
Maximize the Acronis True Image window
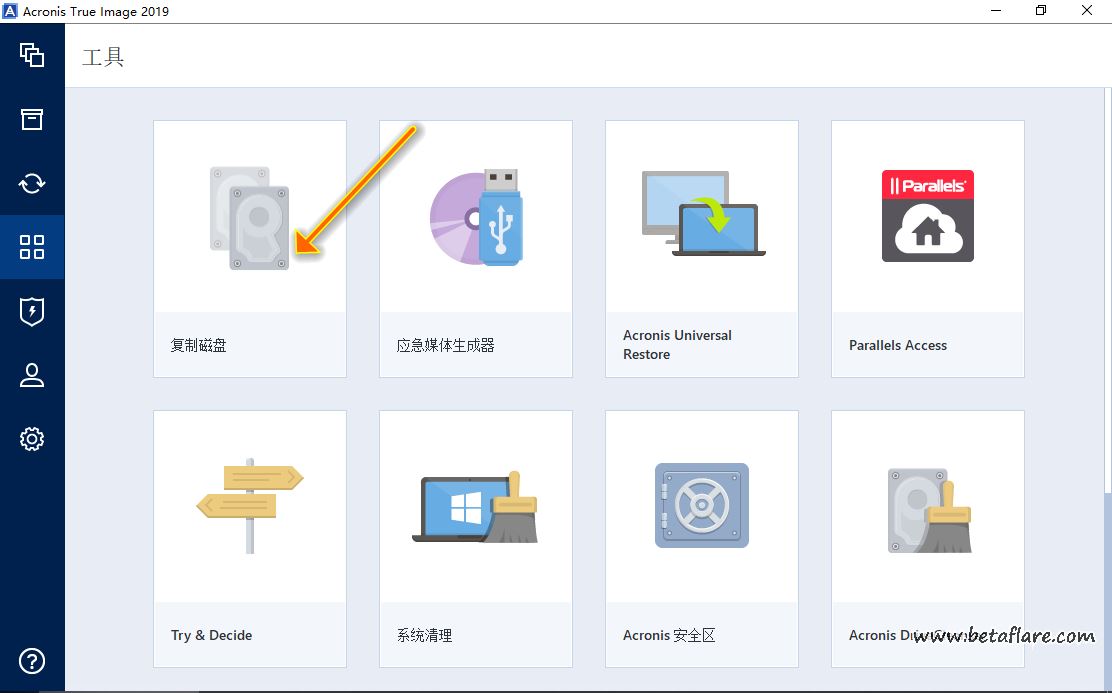click(x=1041, y=11)
